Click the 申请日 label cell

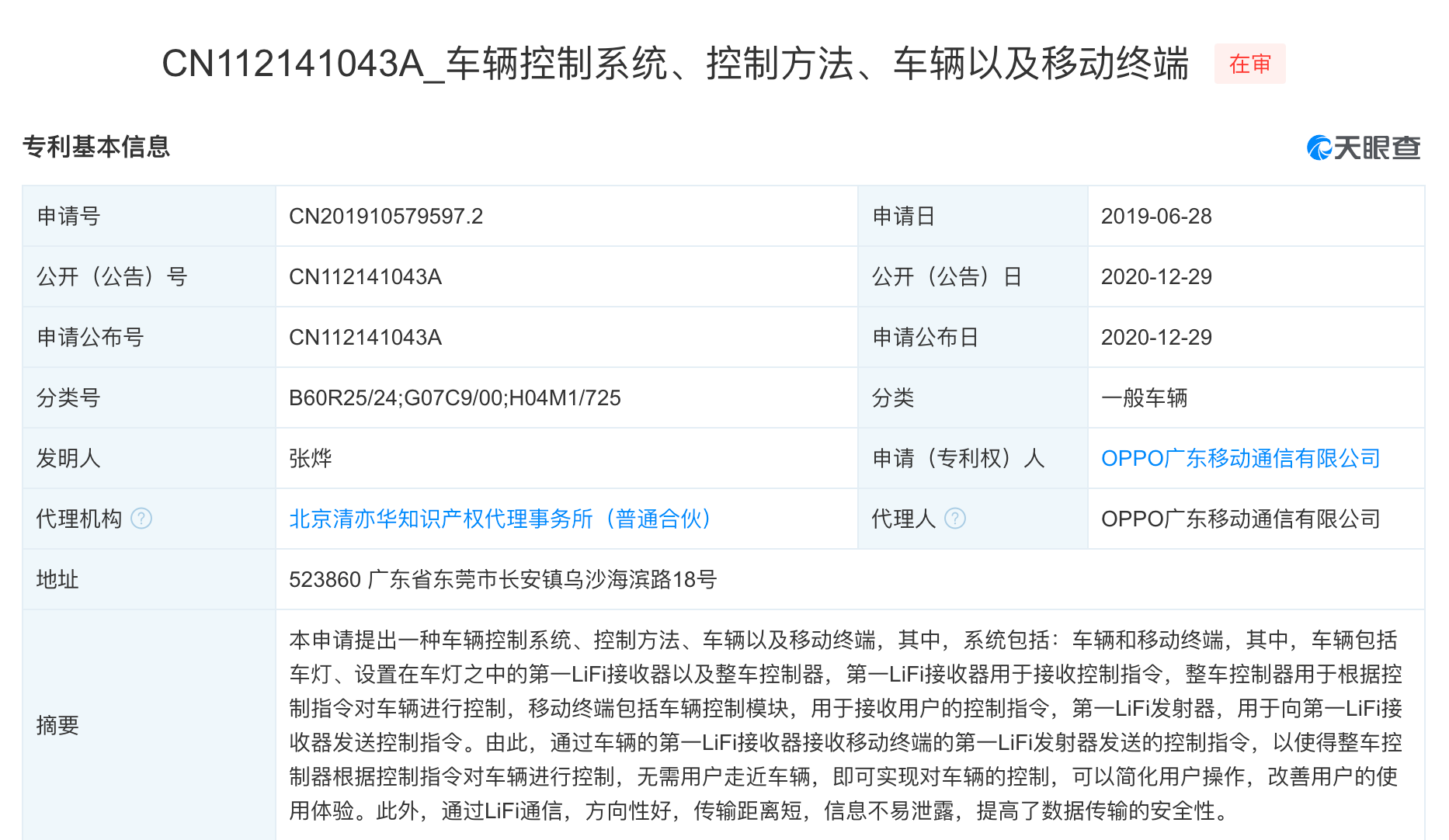973,217
